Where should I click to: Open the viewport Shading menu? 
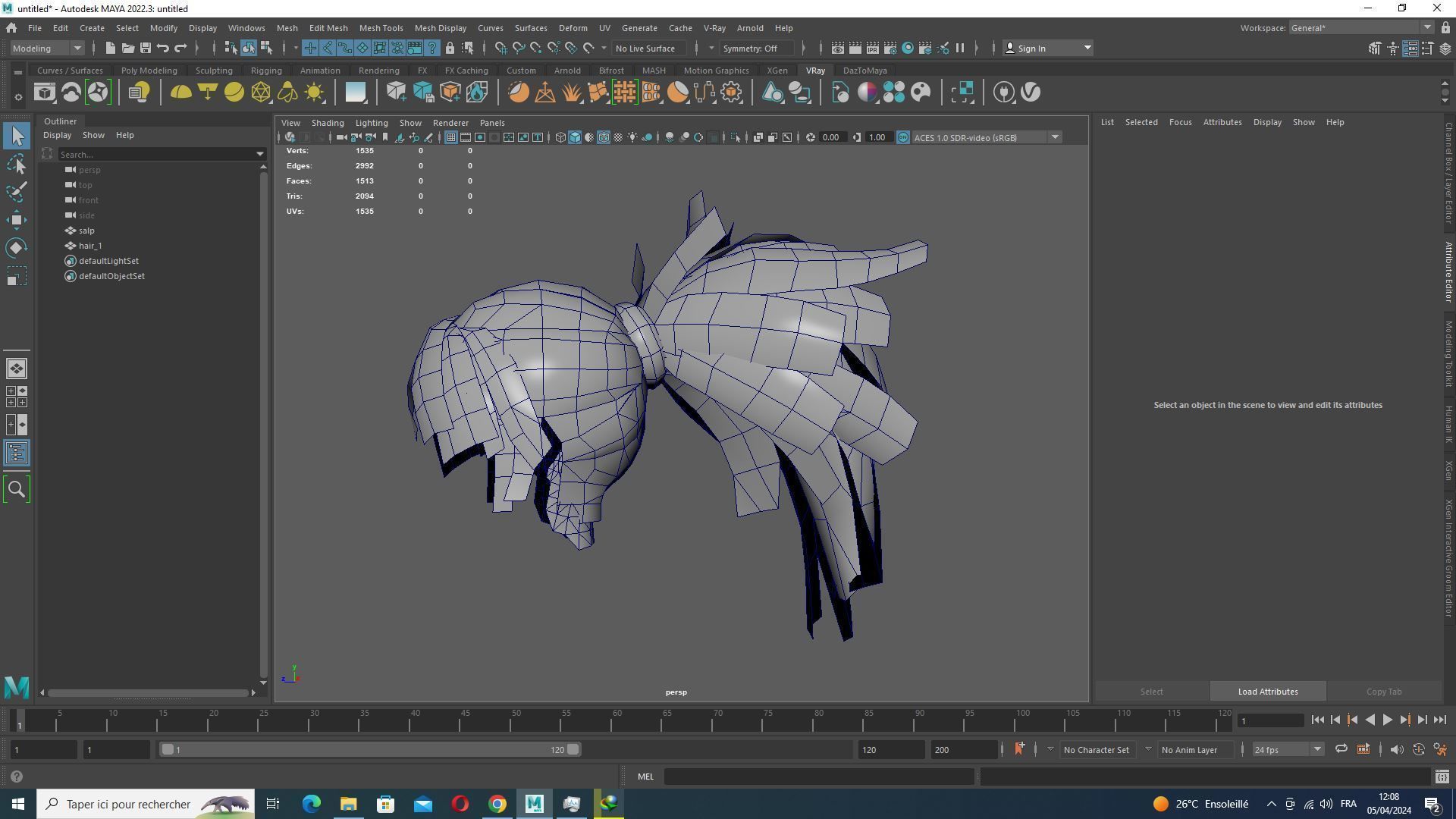coord(328,123)
